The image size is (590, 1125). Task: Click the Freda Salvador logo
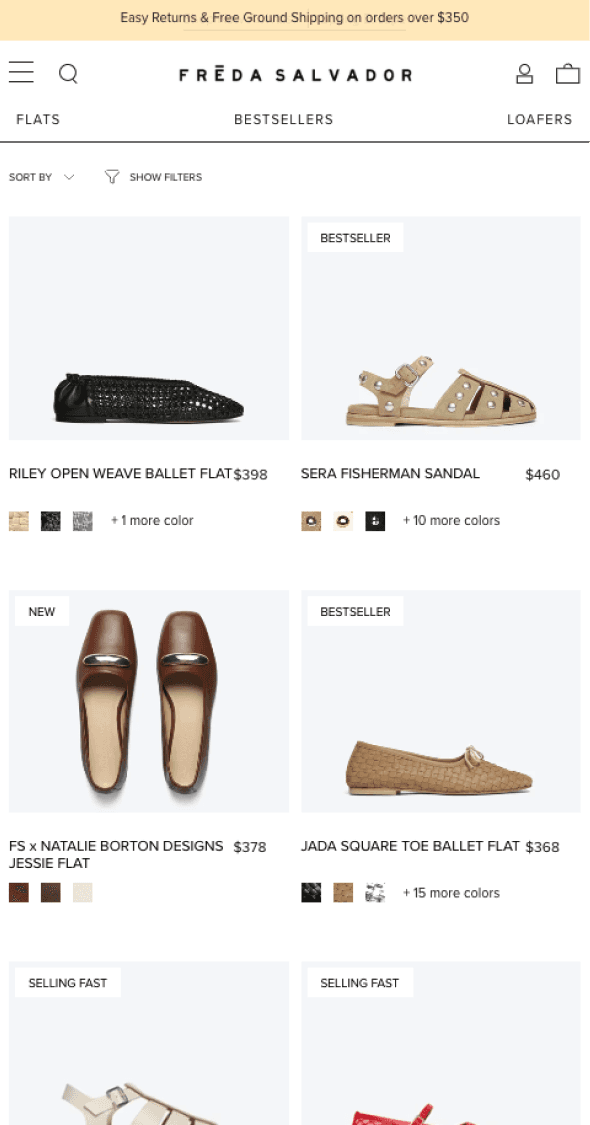[295, 73]
